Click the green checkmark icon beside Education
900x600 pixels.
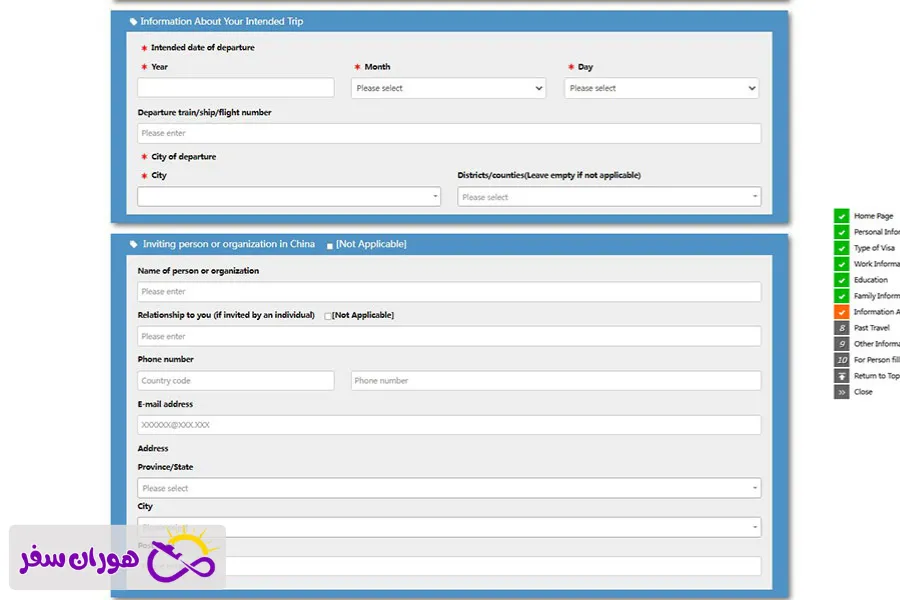[x=841, y=280]
